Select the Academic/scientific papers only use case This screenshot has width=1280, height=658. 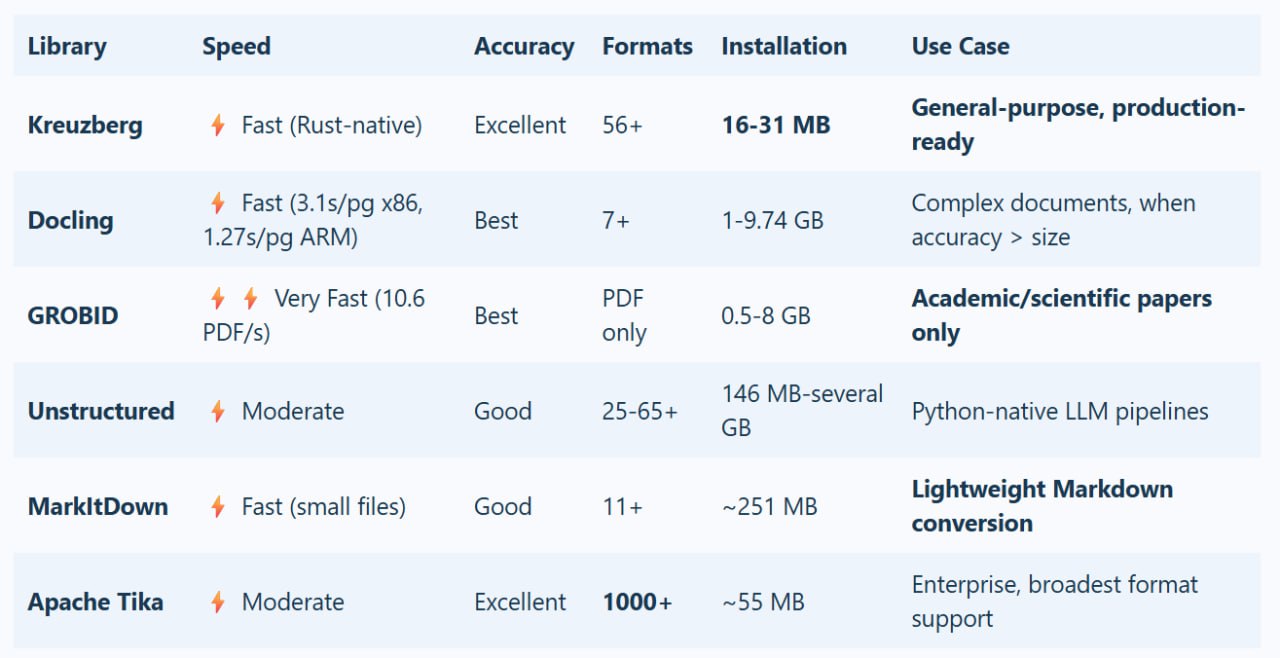point(1061,315)
